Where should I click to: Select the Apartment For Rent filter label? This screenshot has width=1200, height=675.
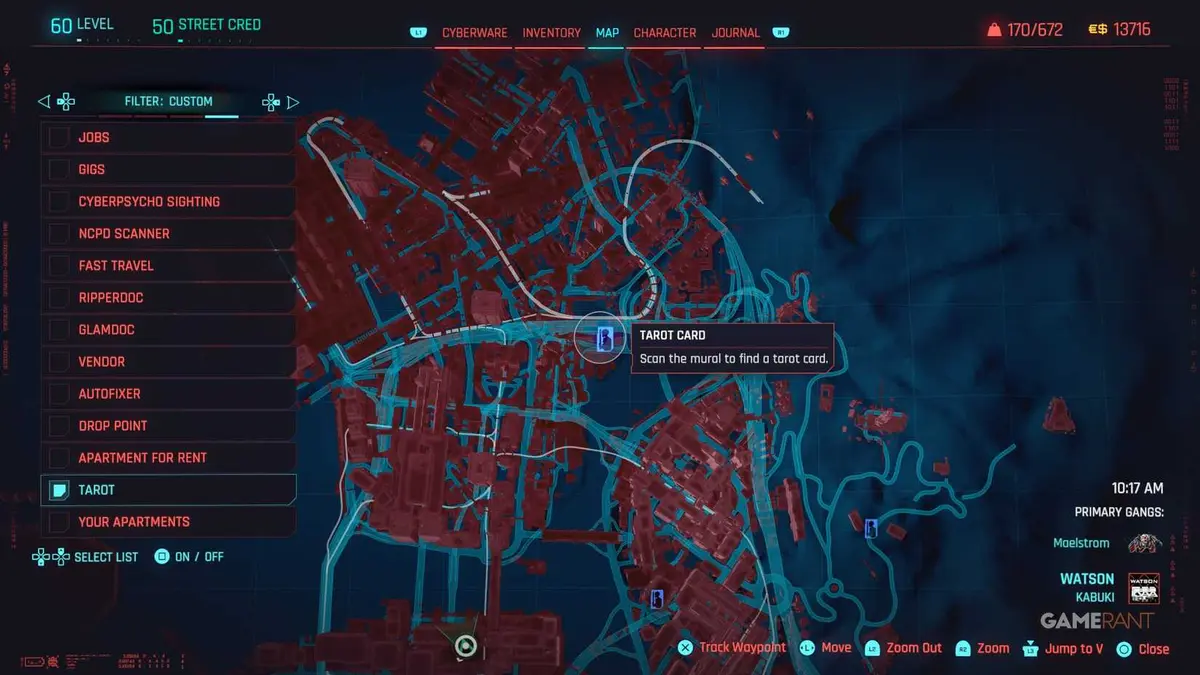[x=143, y=457]
